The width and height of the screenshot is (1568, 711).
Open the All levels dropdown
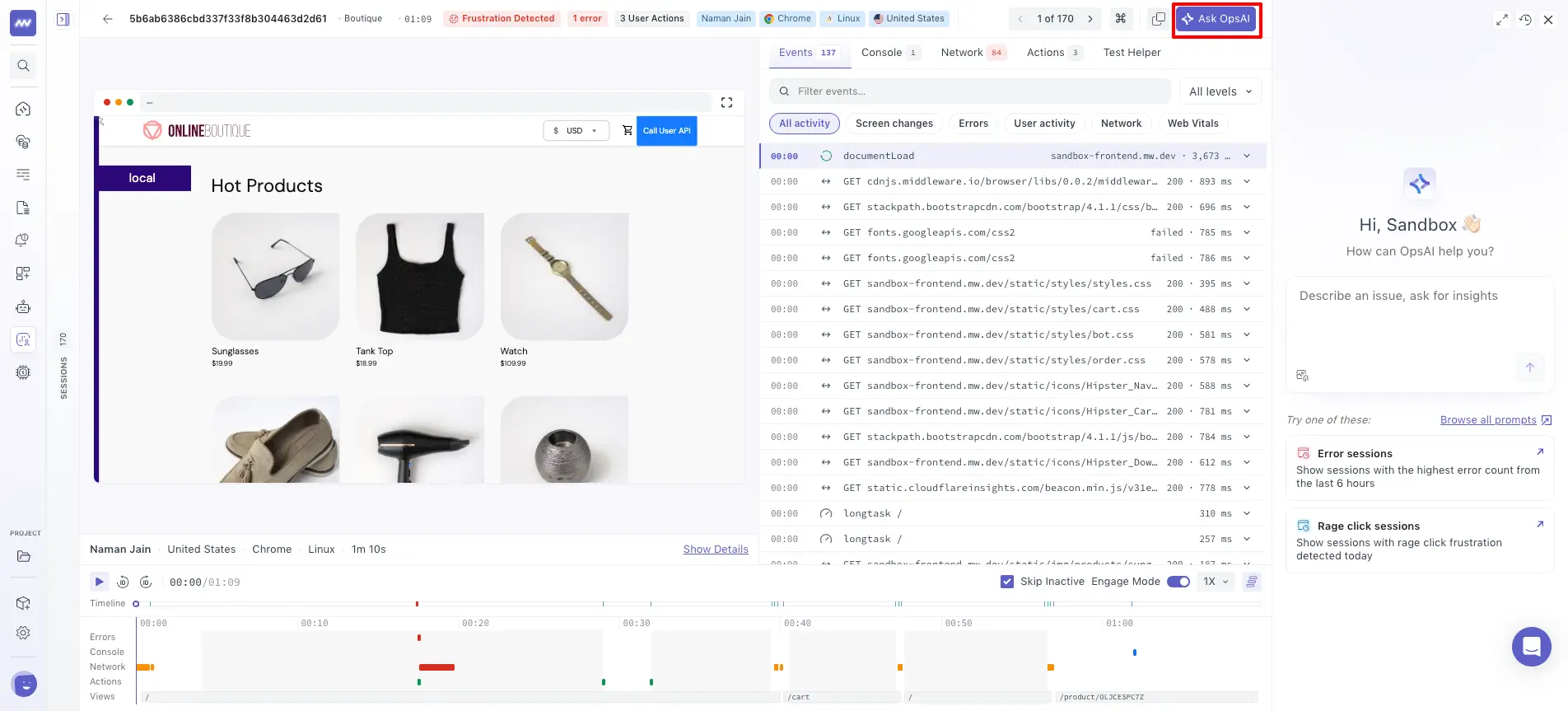point(1220,91)
